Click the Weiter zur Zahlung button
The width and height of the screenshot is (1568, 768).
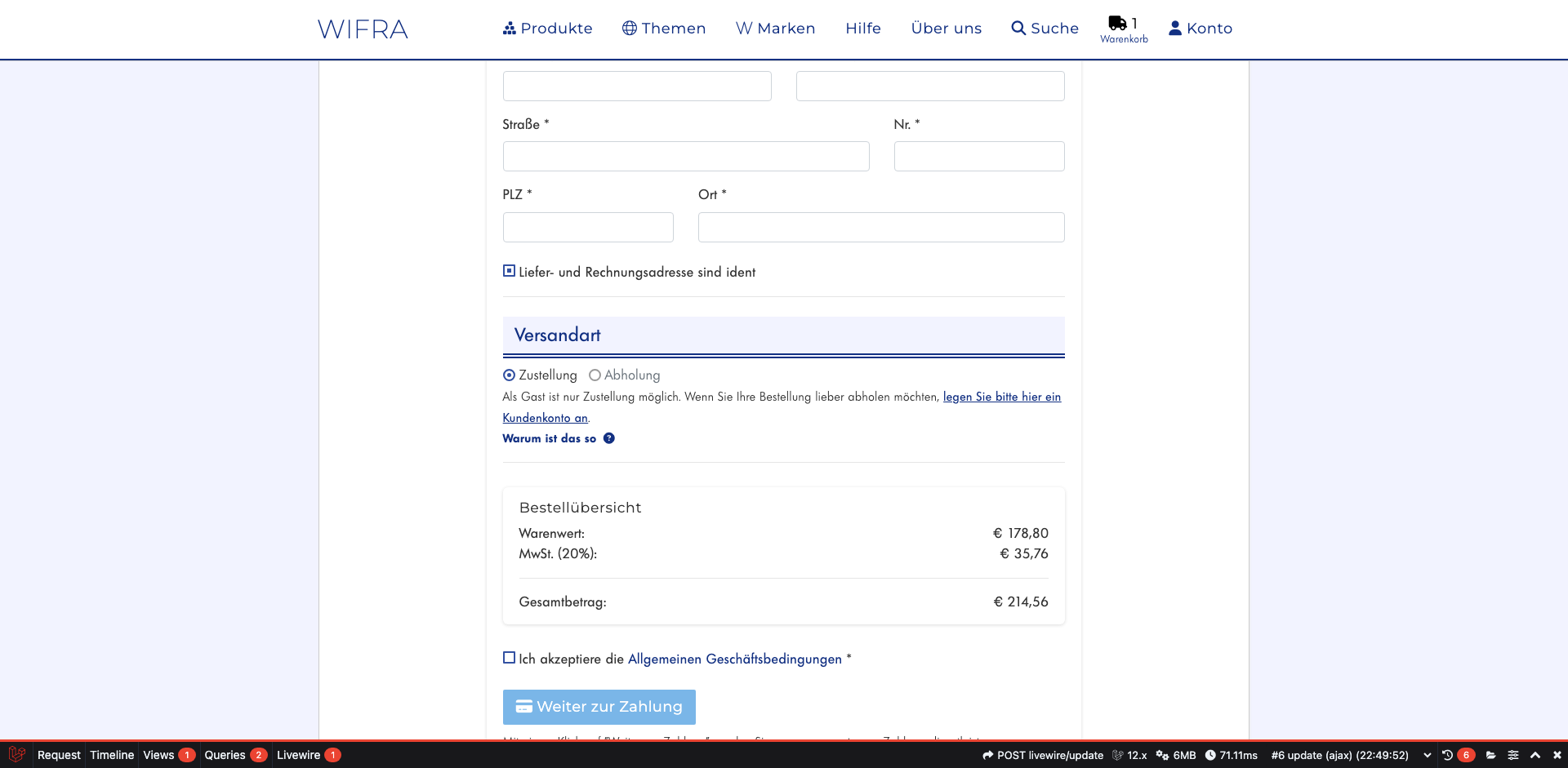click(x=599, y=707)
